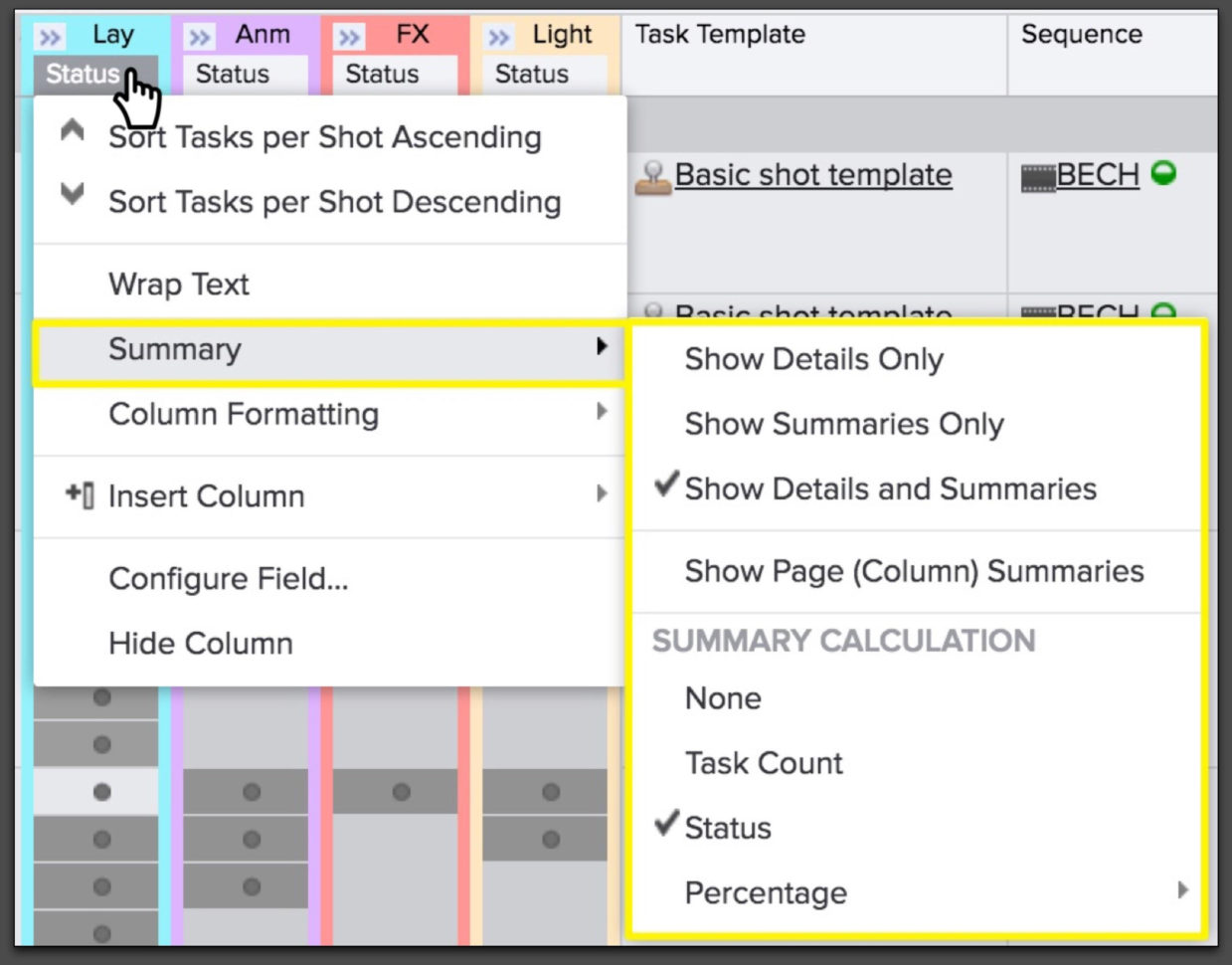This screenshot has width=1232, height=965.
Task: Sort Tasks per Shot Ascending
Action: coord(324,137)
